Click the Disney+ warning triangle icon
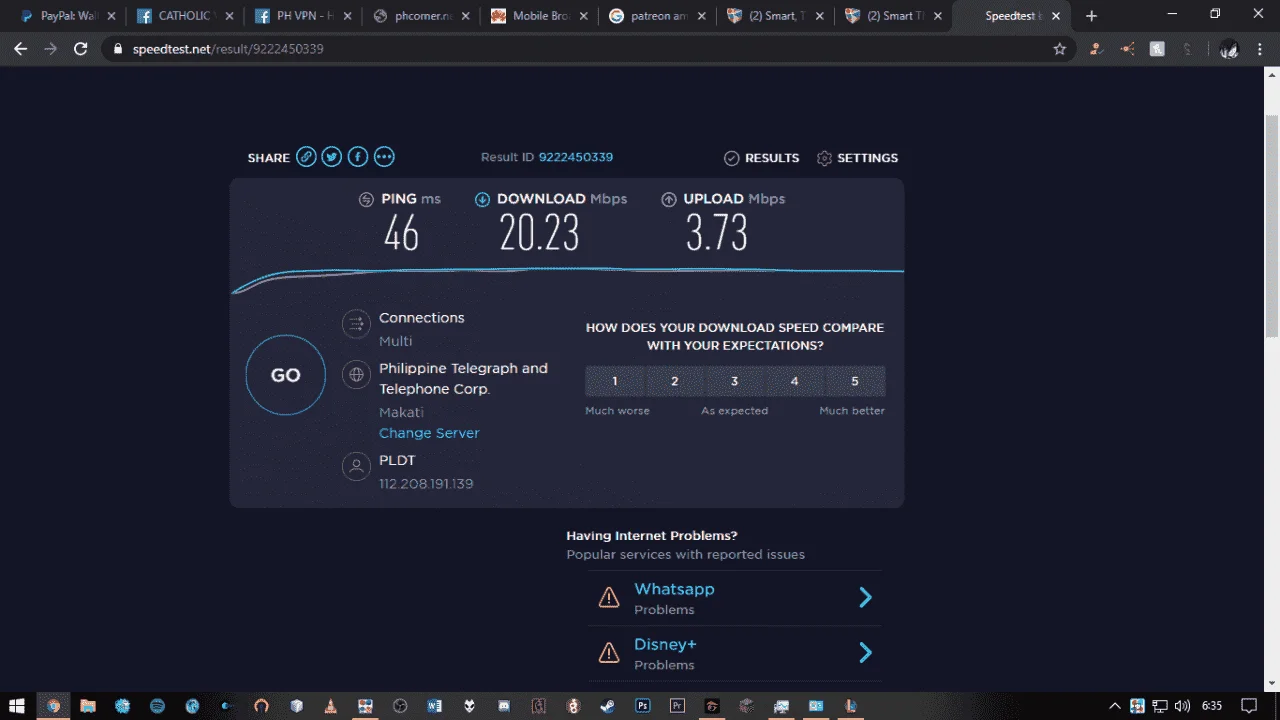Screen dimensions: 1280x720 pyautogui.click(x=609, y=653)
